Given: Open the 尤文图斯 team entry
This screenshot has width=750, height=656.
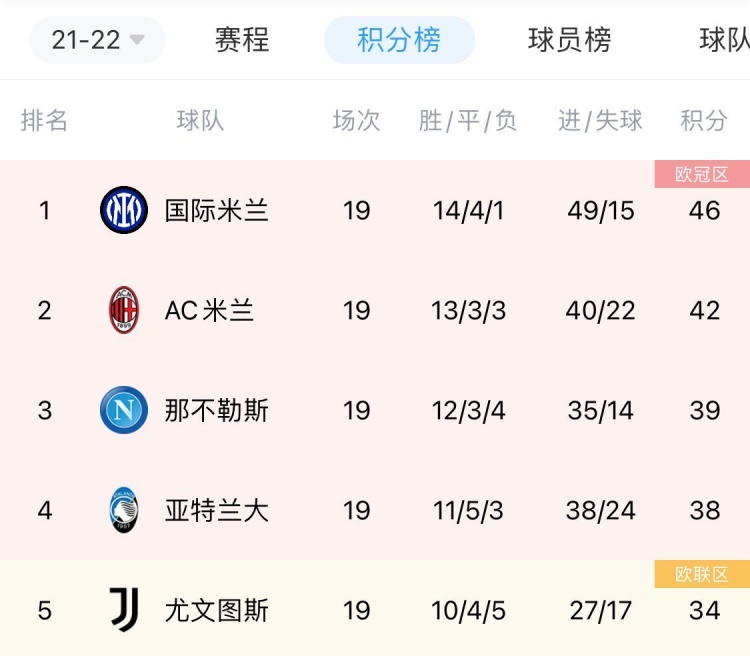Looking at the screenshot, I should [217, 611].
